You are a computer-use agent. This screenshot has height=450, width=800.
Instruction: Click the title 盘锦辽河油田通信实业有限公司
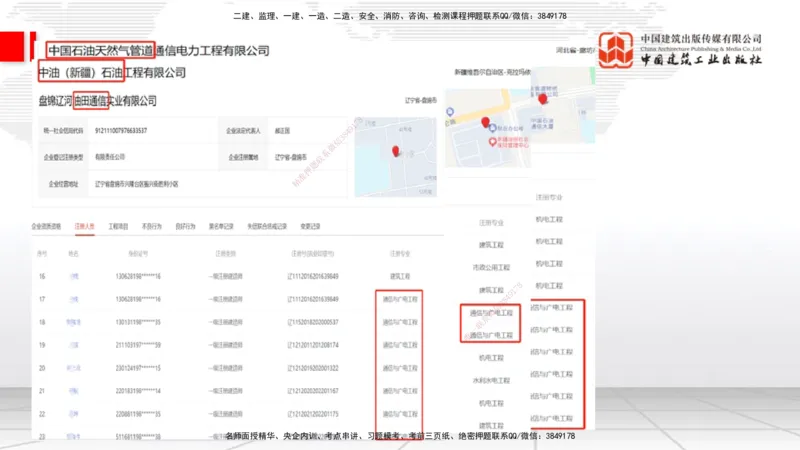pyautogui.click(x=97, y=101)
